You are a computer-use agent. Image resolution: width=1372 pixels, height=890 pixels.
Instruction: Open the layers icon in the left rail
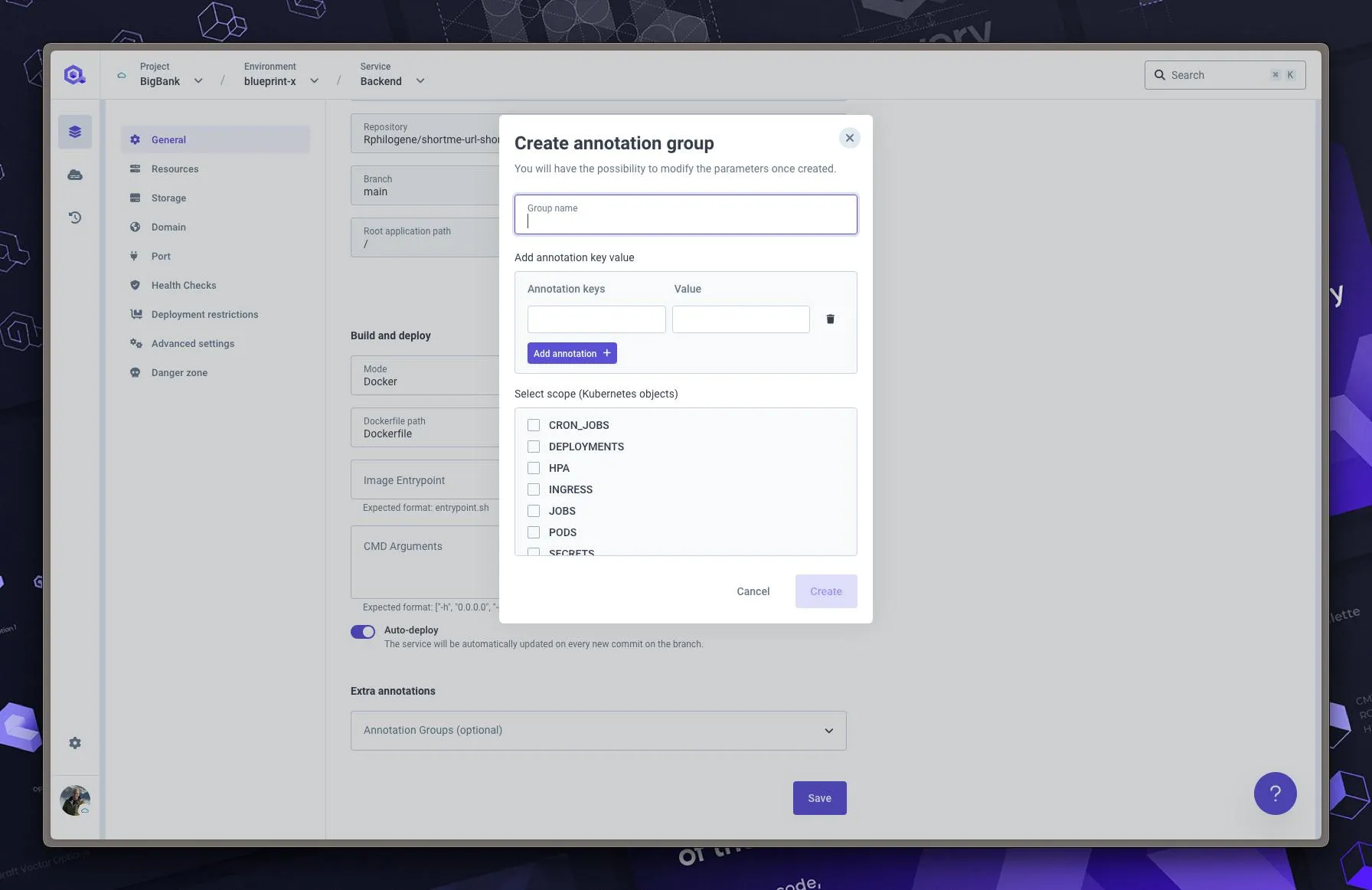(75, 132)
